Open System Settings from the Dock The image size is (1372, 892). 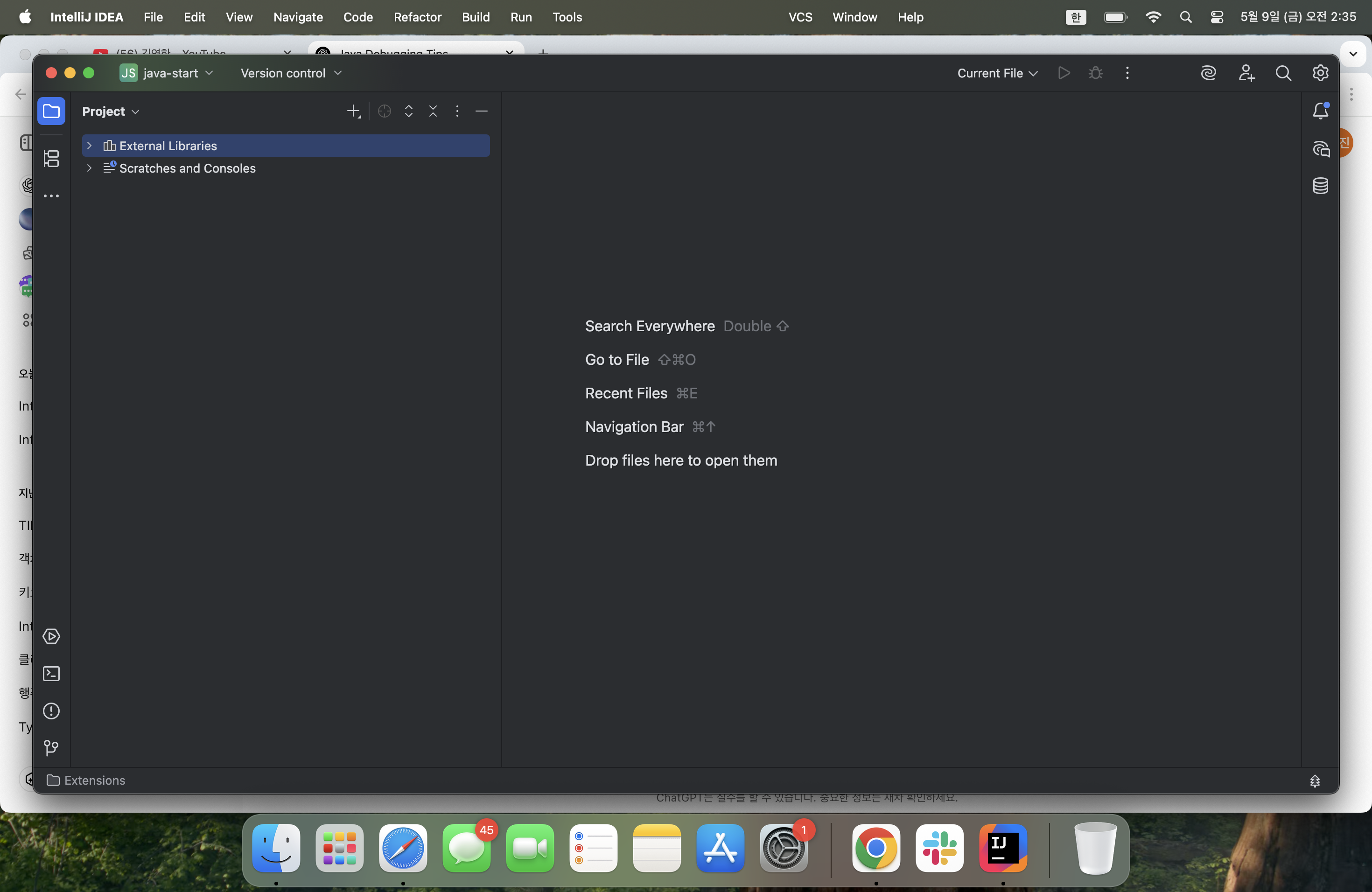click(x=784, y=848)
